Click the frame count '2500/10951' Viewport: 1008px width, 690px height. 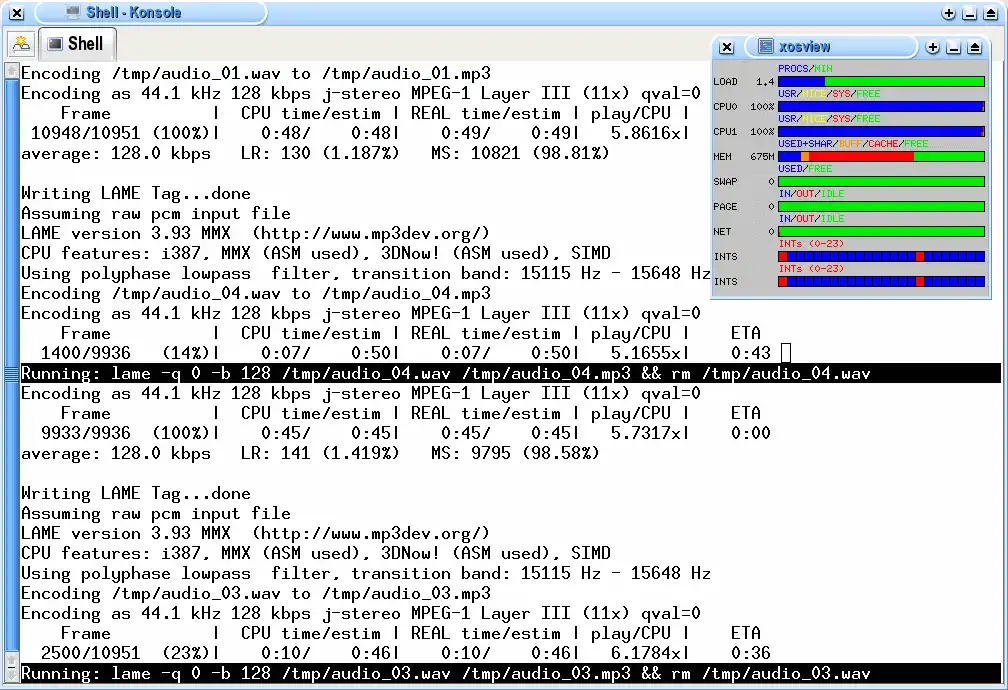click(x=91, y=653)
